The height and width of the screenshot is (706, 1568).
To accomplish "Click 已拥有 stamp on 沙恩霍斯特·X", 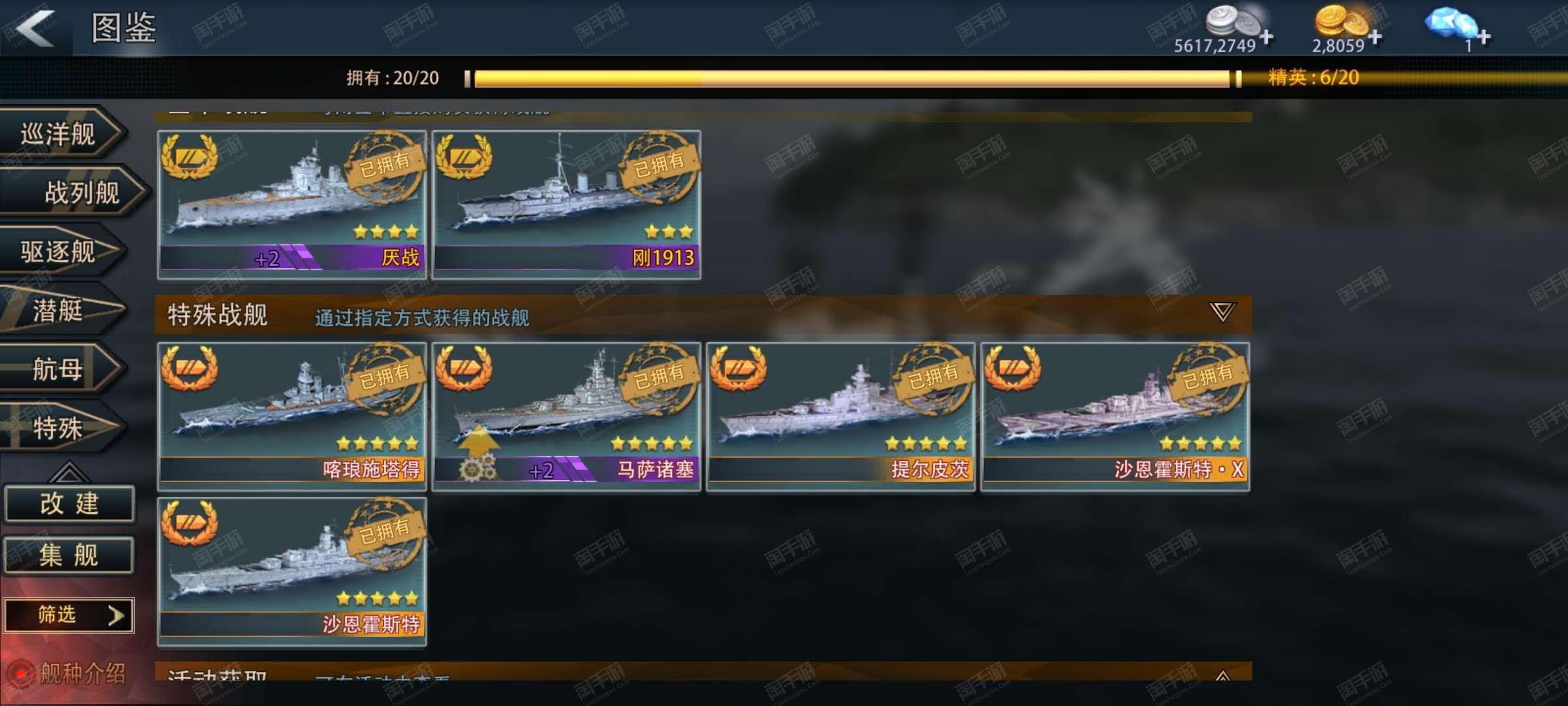I will [x=1207, y=375].
